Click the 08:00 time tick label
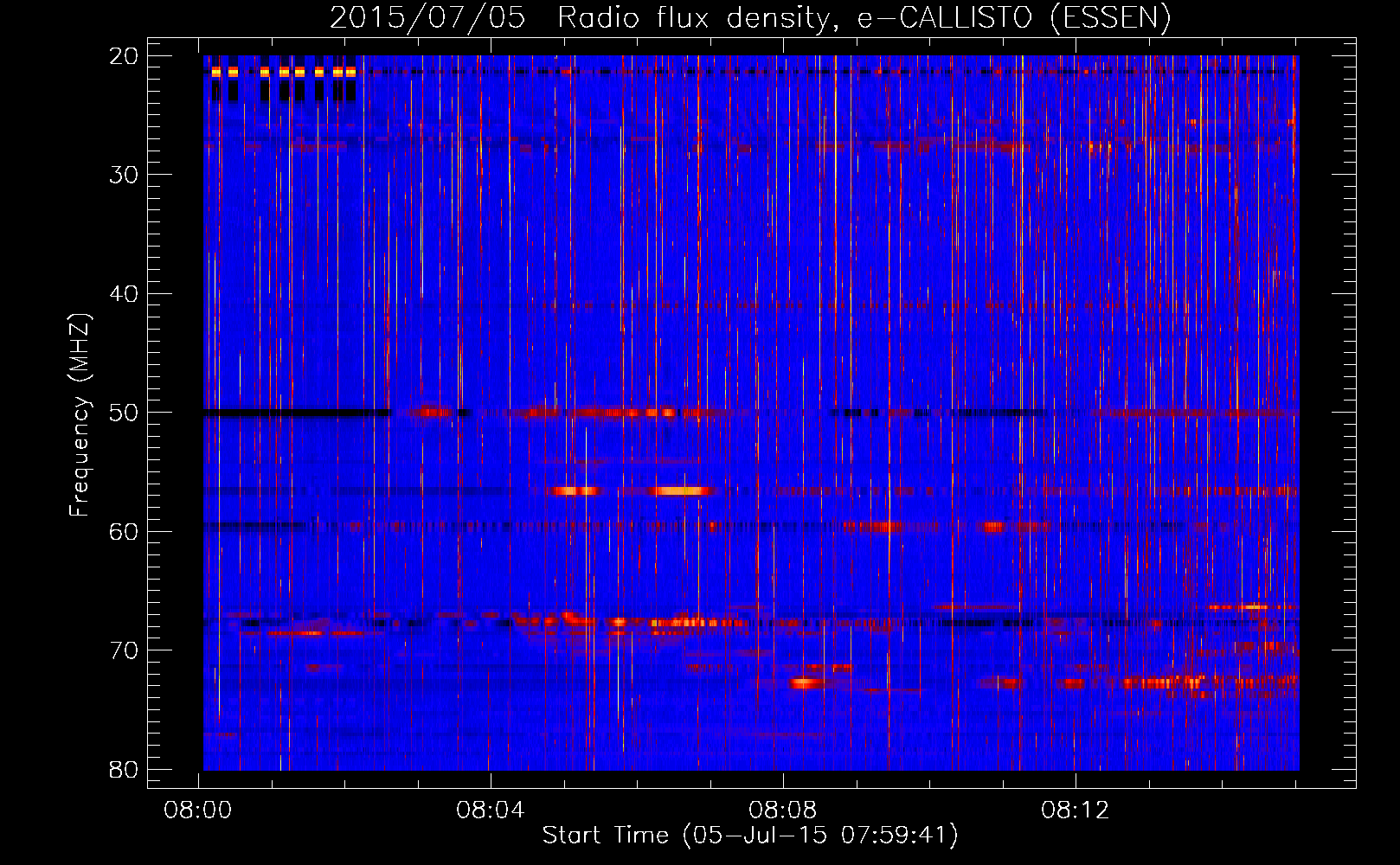Viewport: 1400px width, 865px height. 198,811
